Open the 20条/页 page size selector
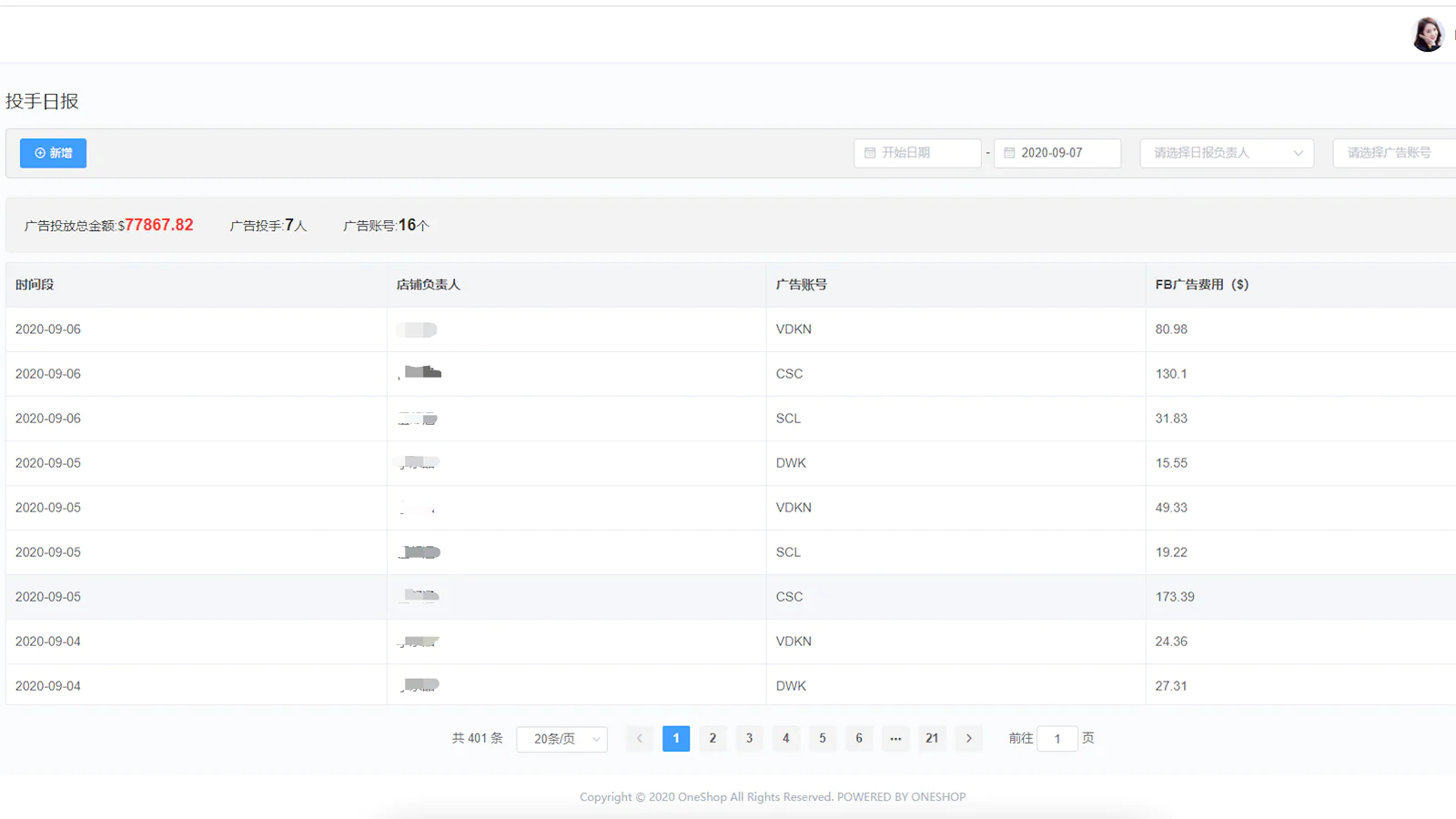 (561, 739)
